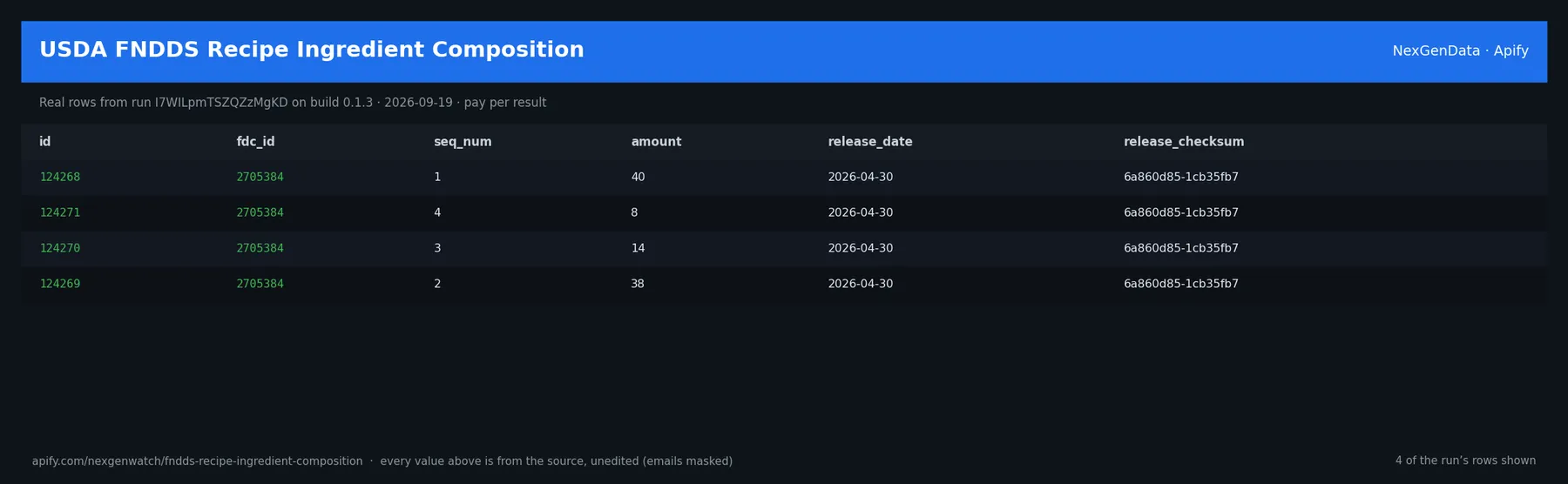Click the release_checksum column header
The height and width of the screenshot is (484, 1568).
(x=1184, y=142)
